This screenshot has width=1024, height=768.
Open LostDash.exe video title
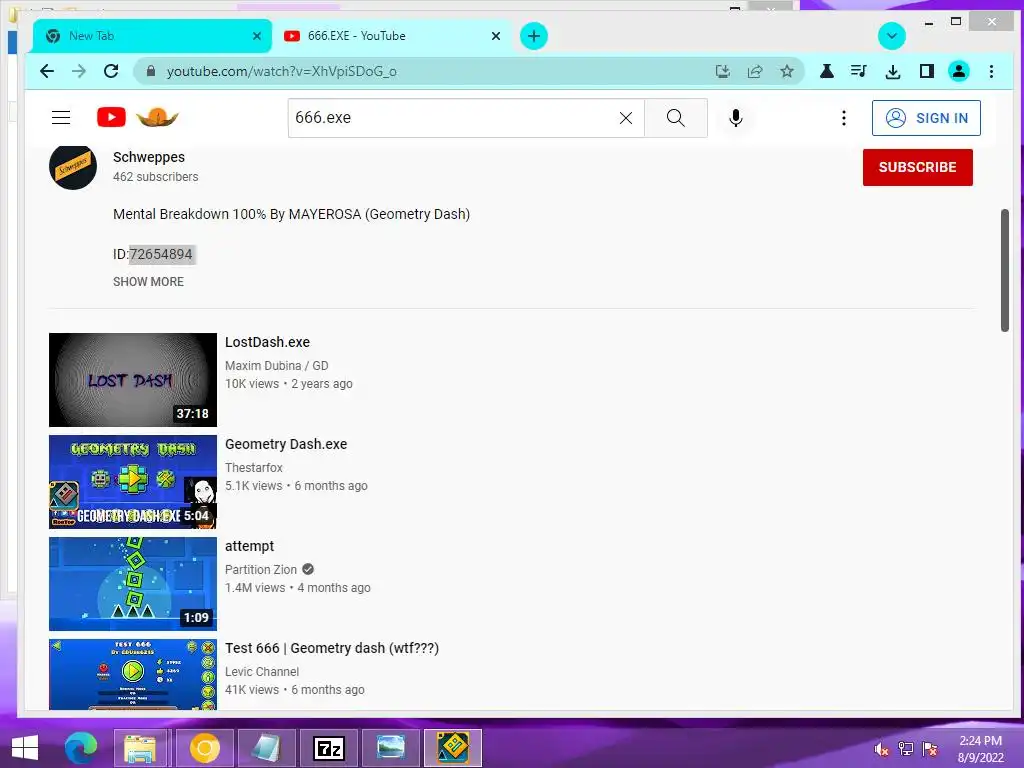[x=267, y=342]
